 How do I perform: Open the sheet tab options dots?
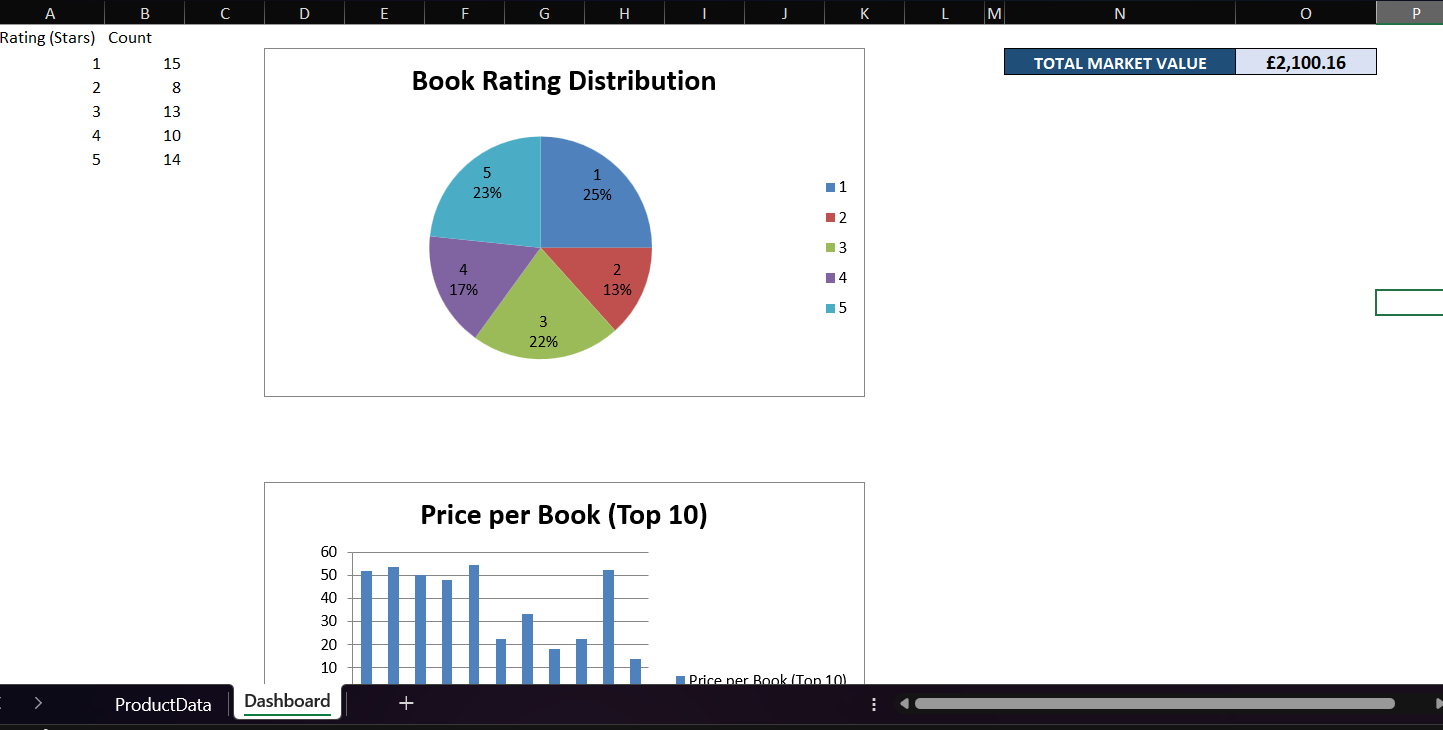click(x=874, y=704)
